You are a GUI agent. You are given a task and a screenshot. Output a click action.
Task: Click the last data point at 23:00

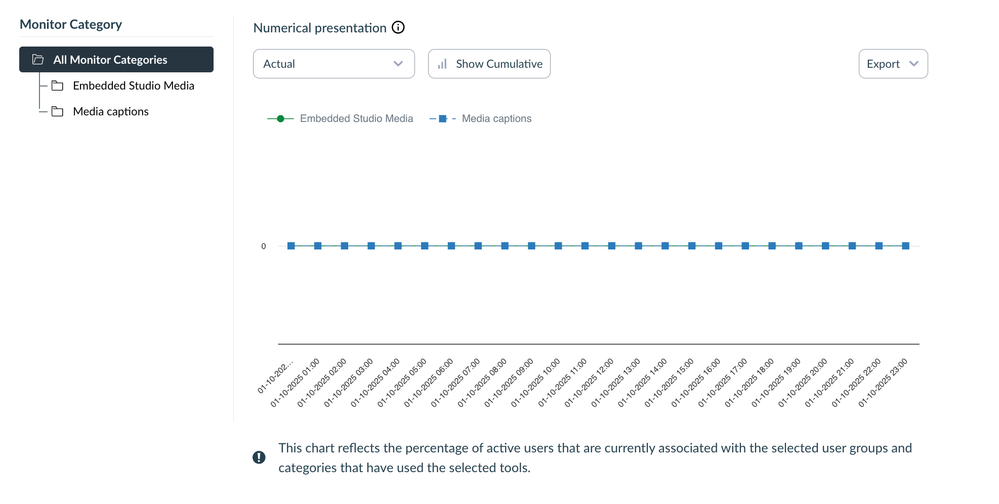click(x=906, y=245)
